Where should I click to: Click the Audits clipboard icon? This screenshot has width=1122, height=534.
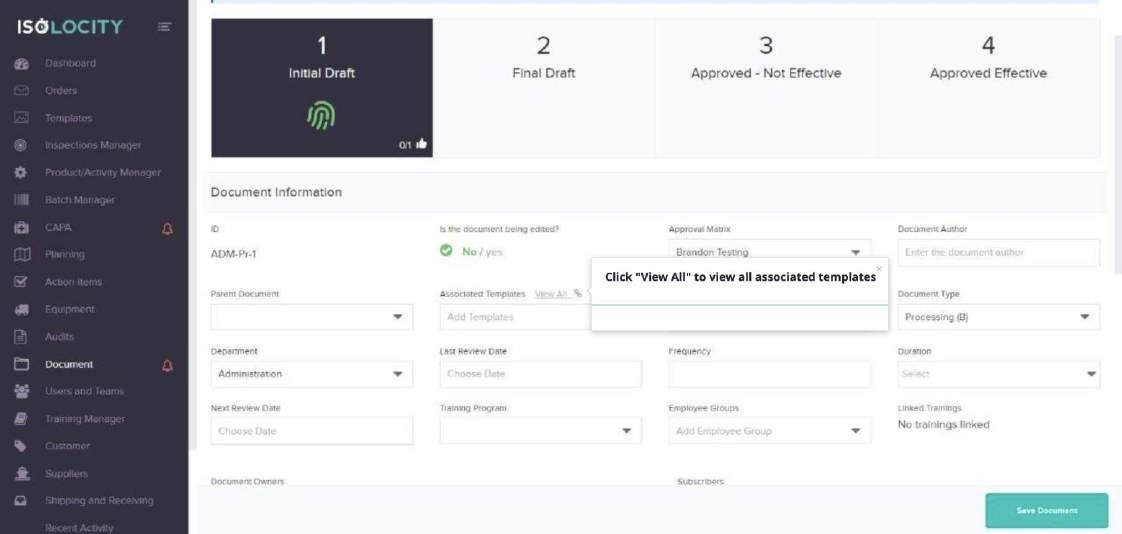[21, 336]
